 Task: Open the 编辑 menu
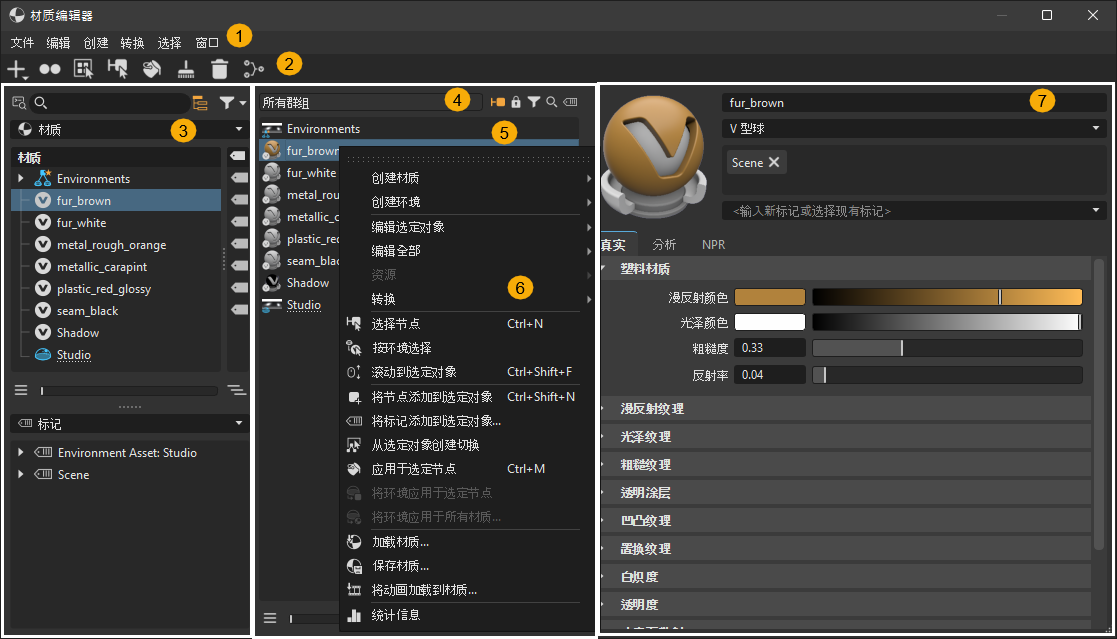tap(58, 43)
